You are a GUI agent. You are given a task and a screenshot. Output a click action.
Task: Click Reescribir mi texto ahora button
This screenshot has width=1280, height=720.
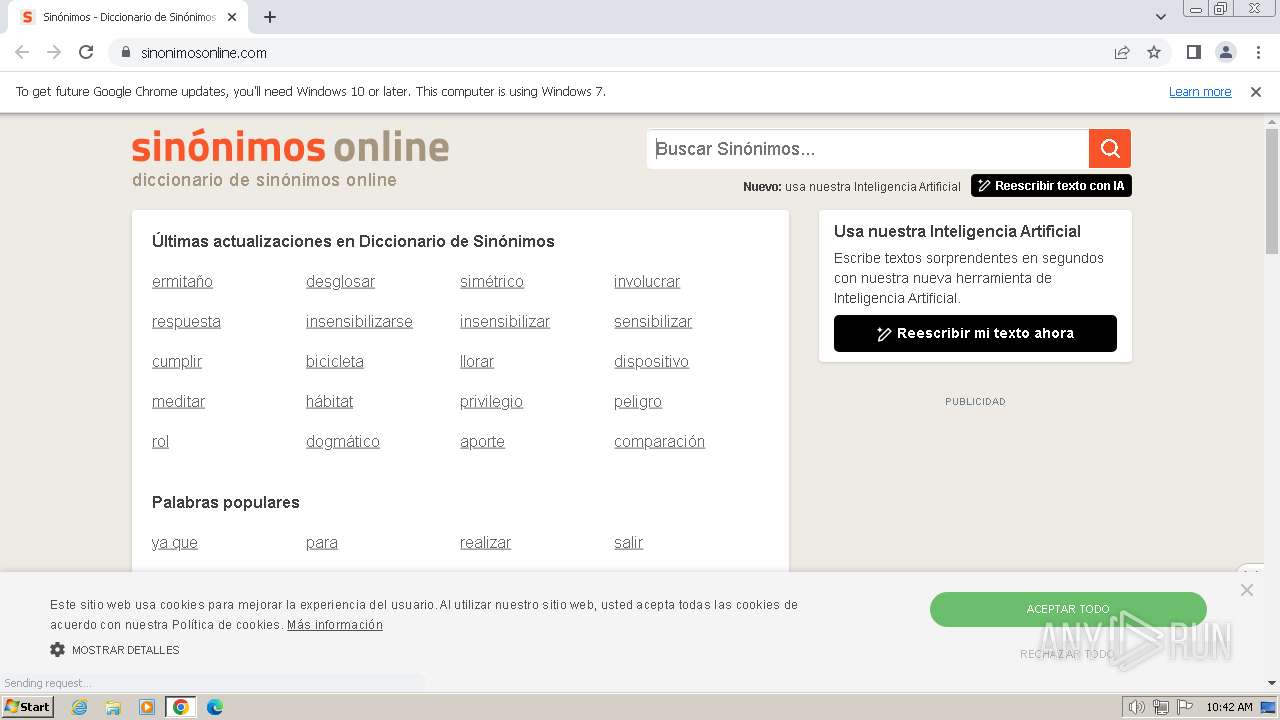975,333
